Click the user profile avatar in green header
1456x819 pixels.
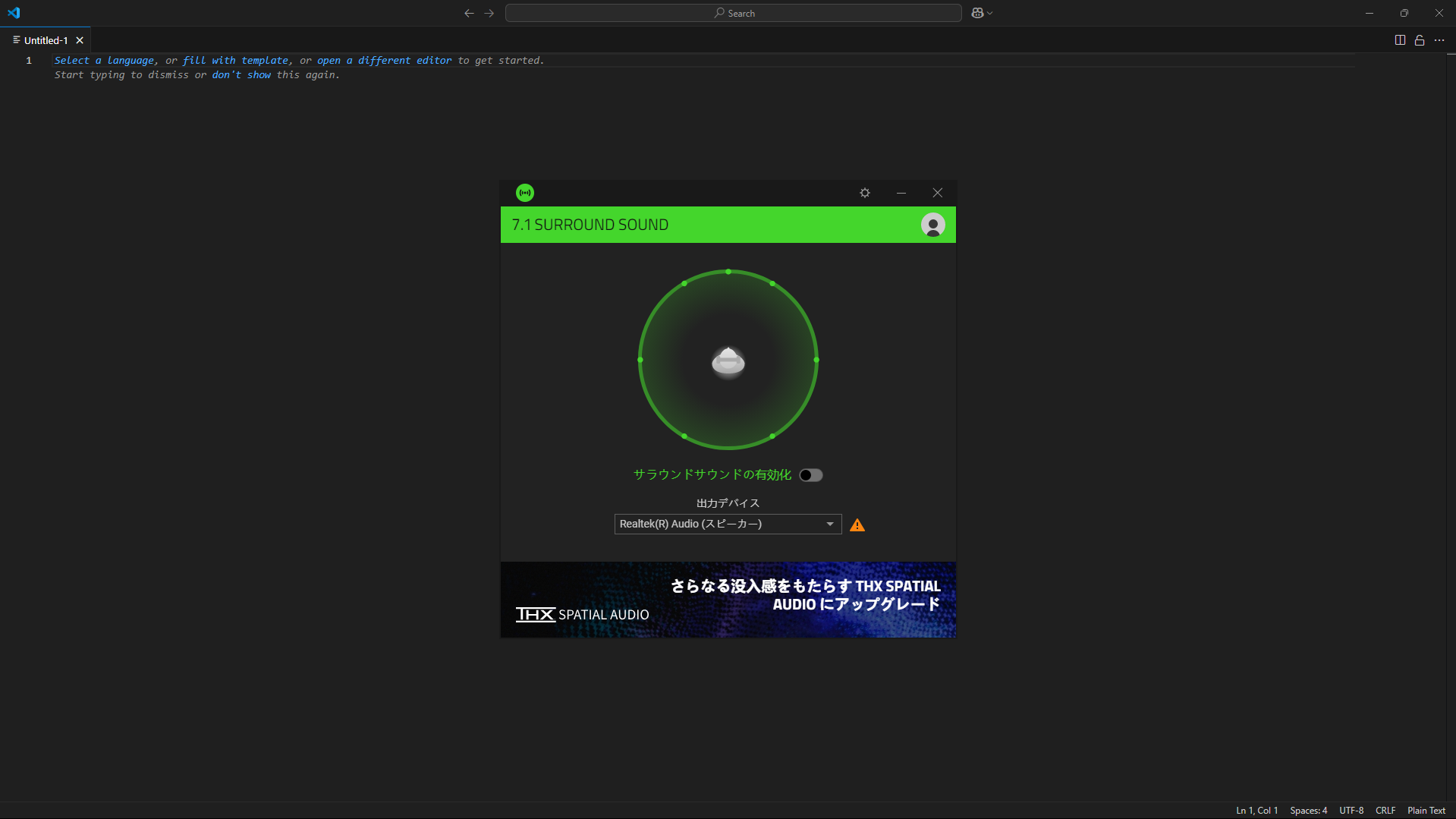coord(932,225)
